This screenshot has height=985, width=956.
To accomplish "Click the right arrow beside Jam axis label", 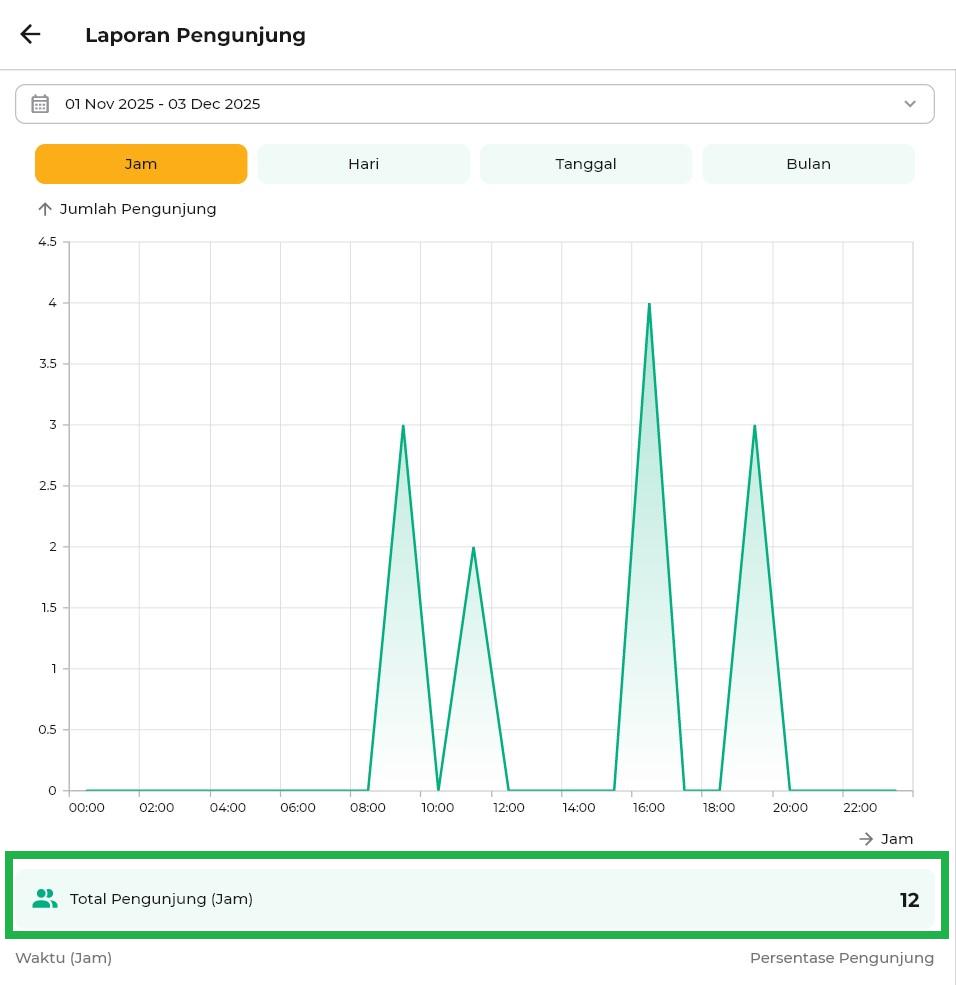I will 866,839.
